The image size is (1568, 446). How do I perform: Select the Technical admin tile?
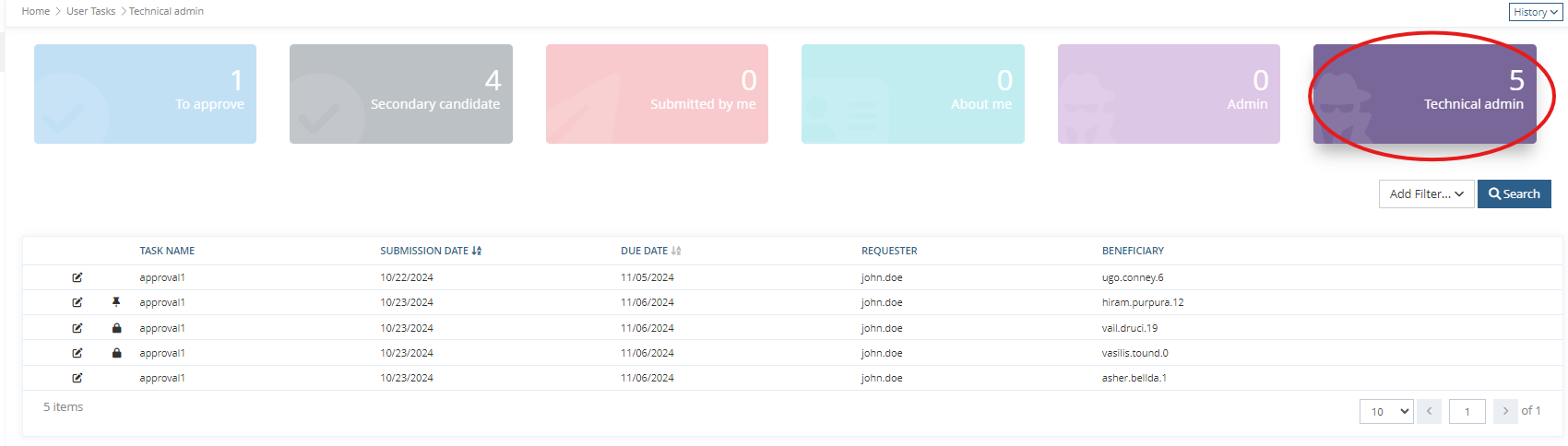point(1424,94)
